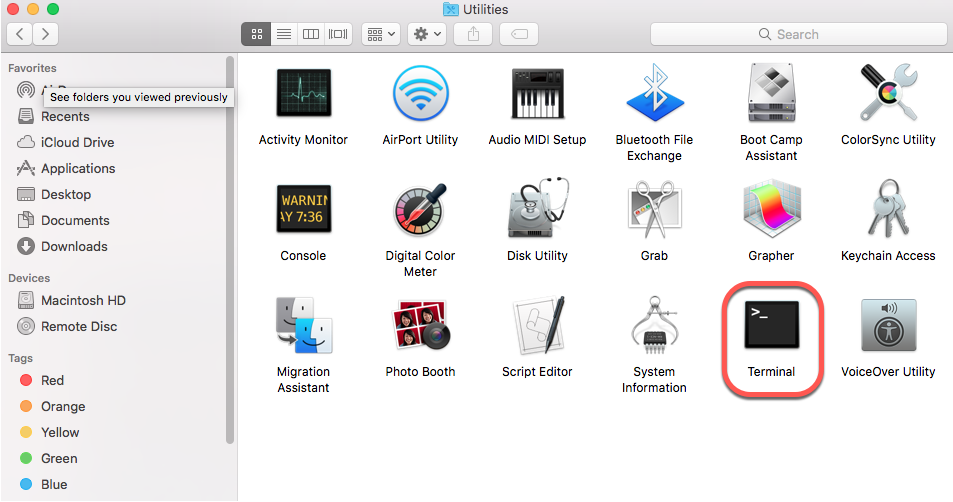Screen dimensions: 953x502
Task: Select the Script Editor icon
Action: (x=537, y=325)
